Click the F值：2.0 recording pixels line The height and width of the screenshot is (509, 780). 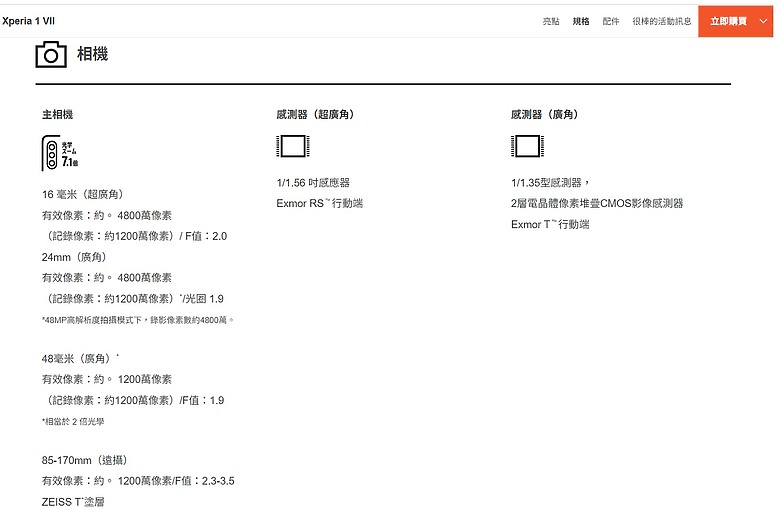click(x=135, y=236)
